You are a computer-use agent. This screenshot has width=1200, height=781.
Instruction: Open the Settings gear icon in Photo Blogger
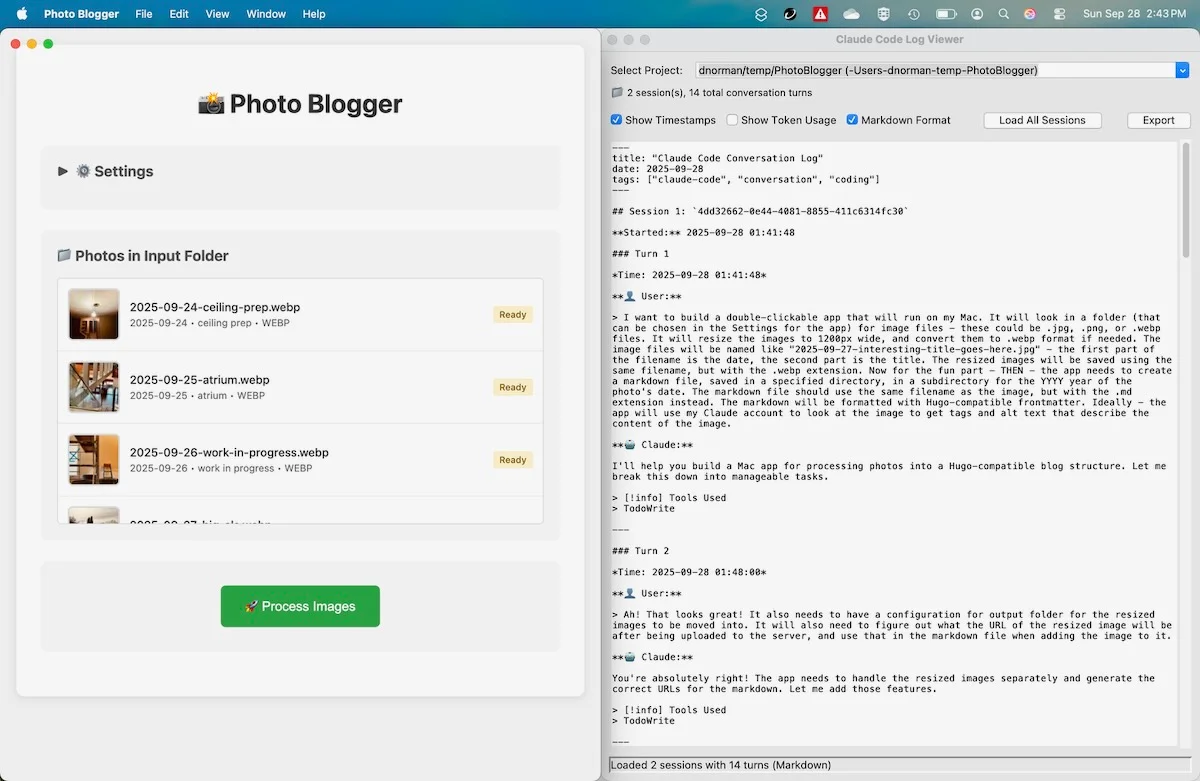[84, 171]
